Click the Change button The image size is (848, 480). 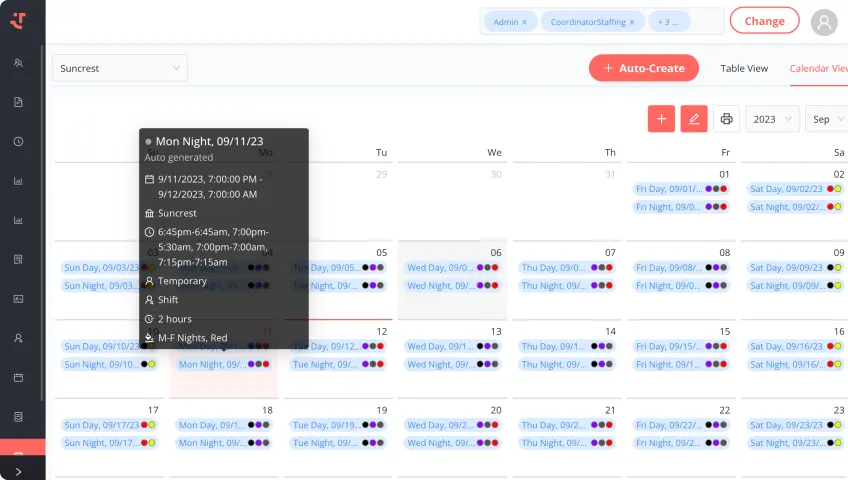(x=764, y=21)
